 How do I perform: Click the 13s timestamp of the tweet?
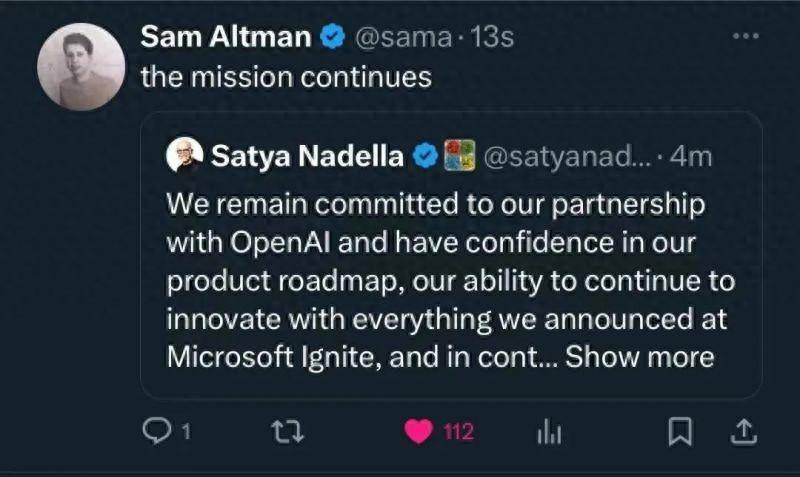(492, 38)
